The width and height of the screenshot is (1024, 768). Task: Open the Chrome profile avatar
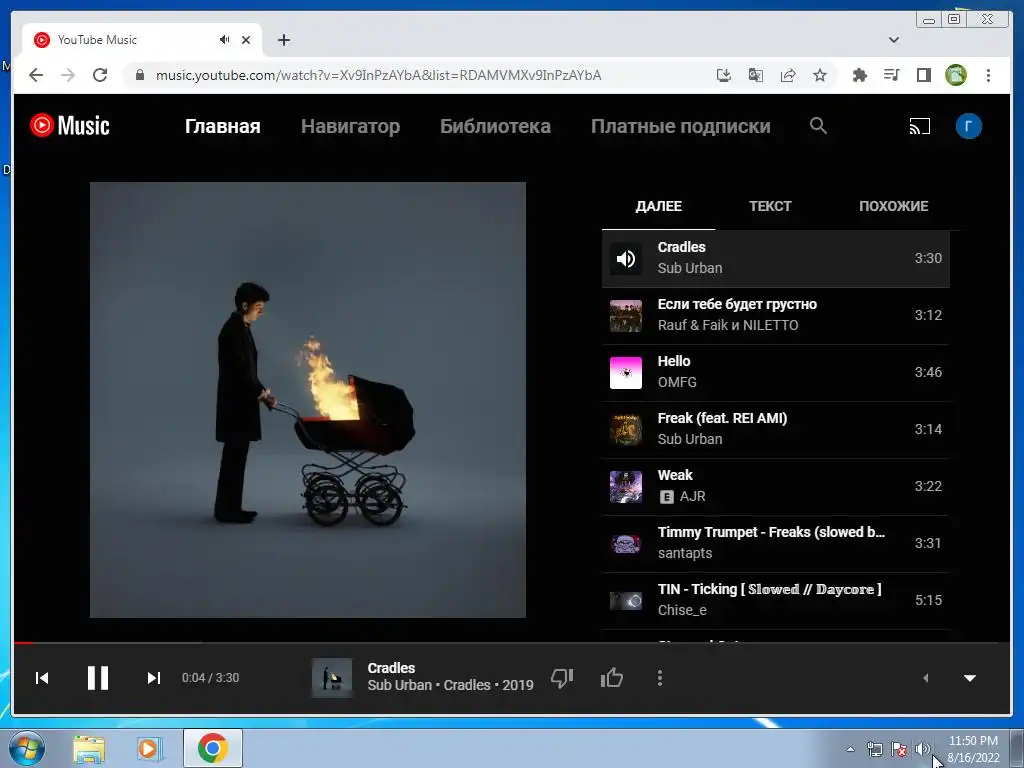click(955, 75)
